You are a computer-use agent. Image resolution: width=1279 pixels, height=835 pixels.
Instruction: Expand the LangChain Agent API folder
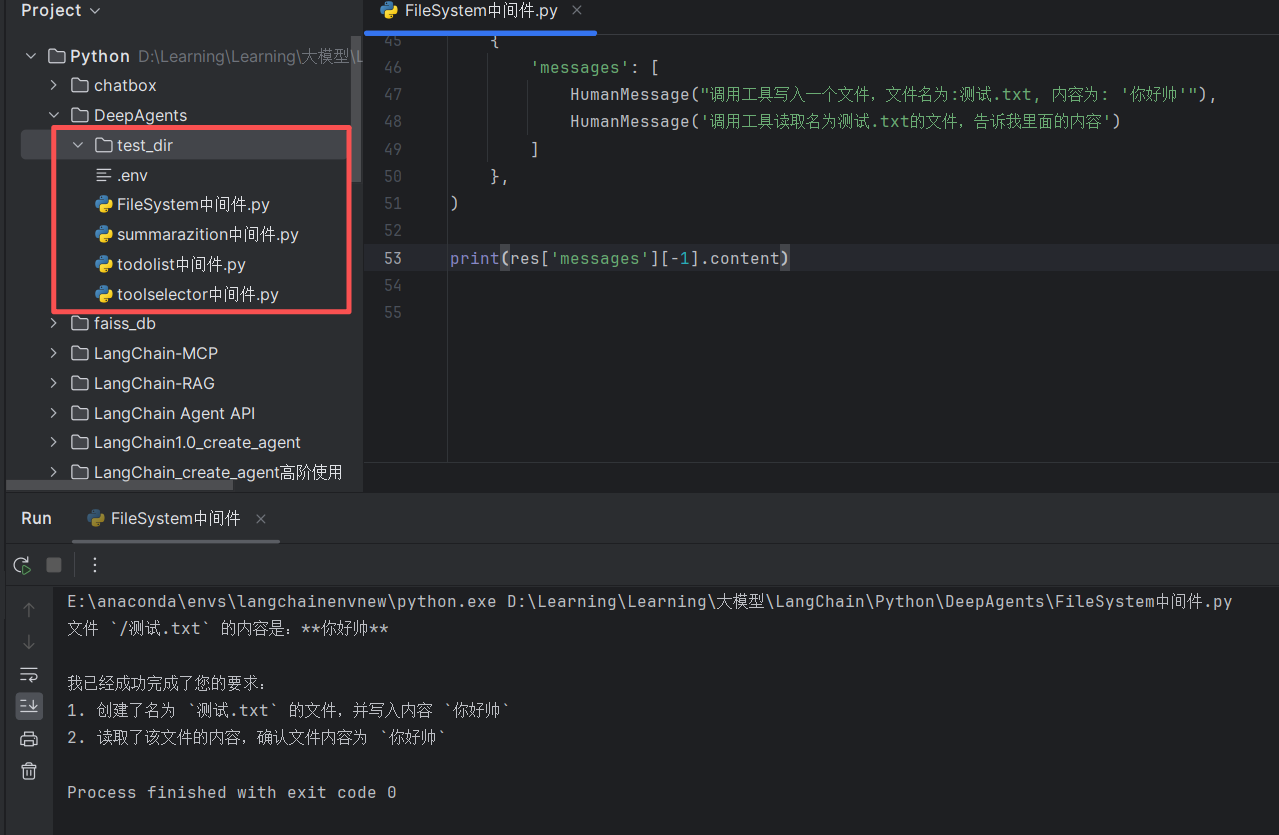coord(56,413)
